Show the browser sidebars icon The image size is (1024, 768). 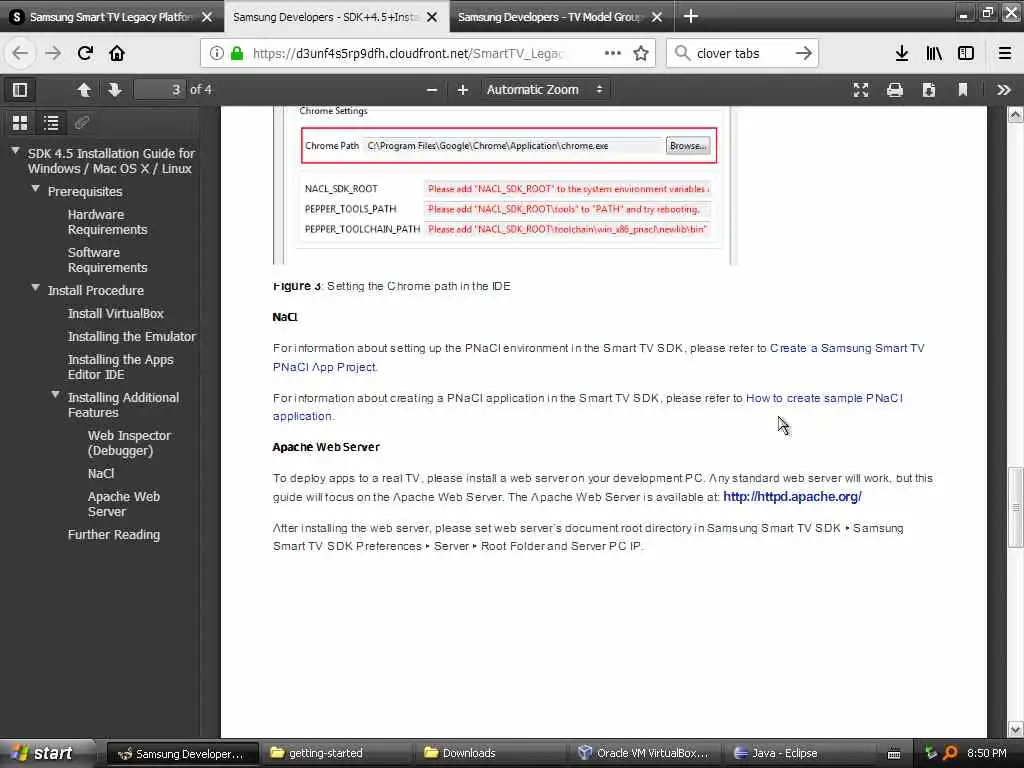tap(966, 53)
